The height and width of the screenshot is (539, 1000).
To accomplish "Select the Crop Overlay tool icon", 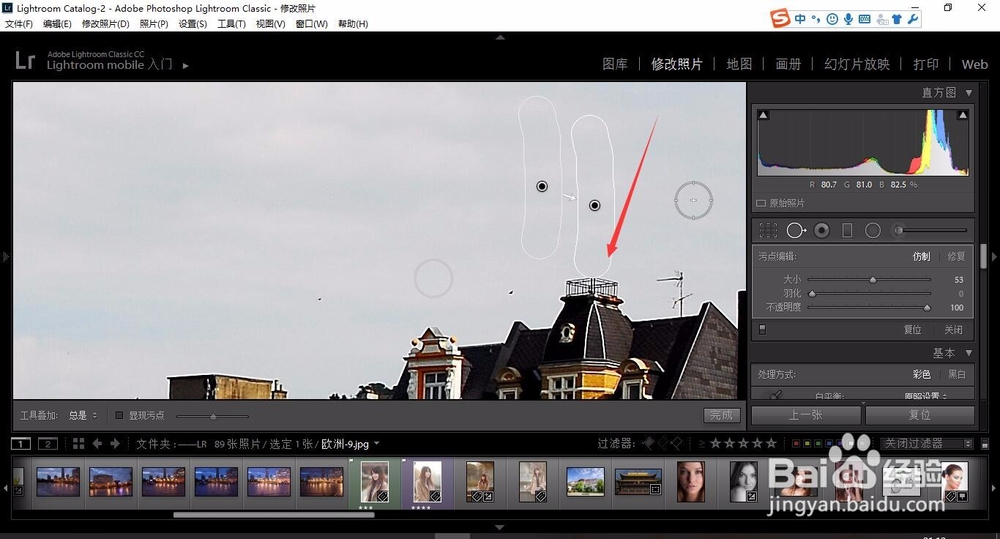I will (768, 230).
